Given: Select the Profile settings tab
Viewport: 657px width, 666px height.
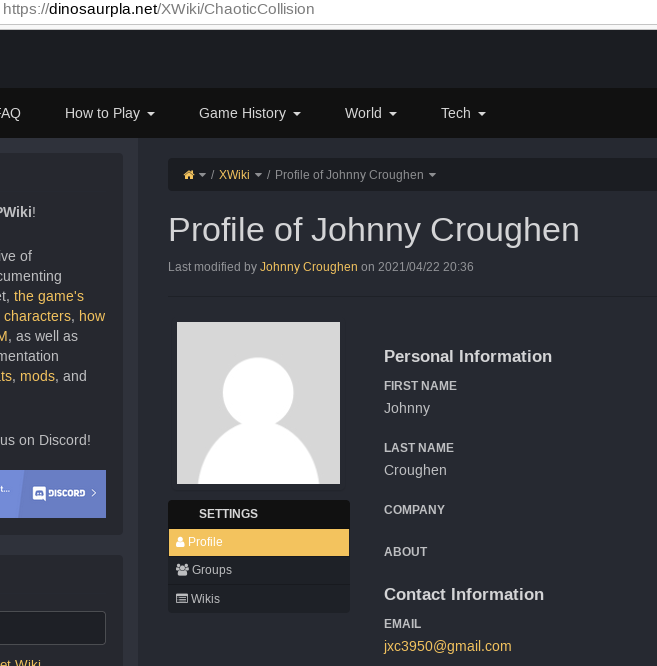Looking at the screenshot, I should [x=259, y=542].
